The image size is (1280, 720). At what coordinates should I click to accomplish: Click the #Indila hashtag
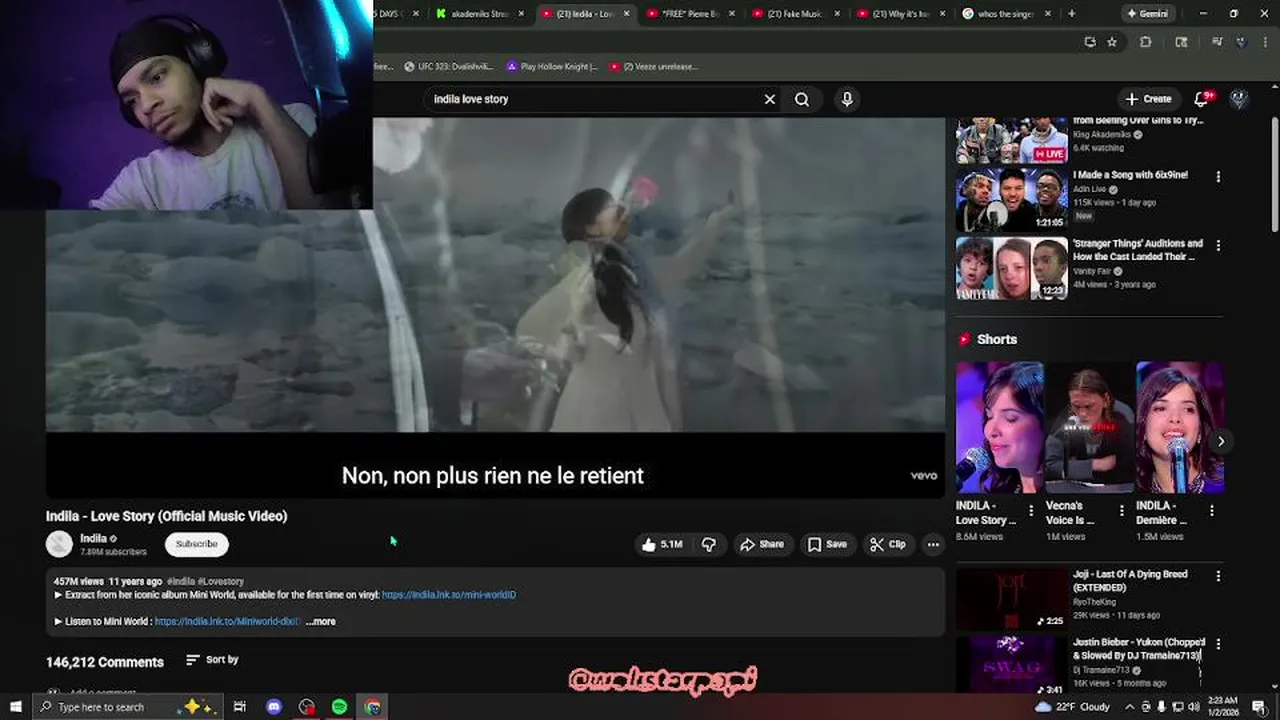coord(181,581)
